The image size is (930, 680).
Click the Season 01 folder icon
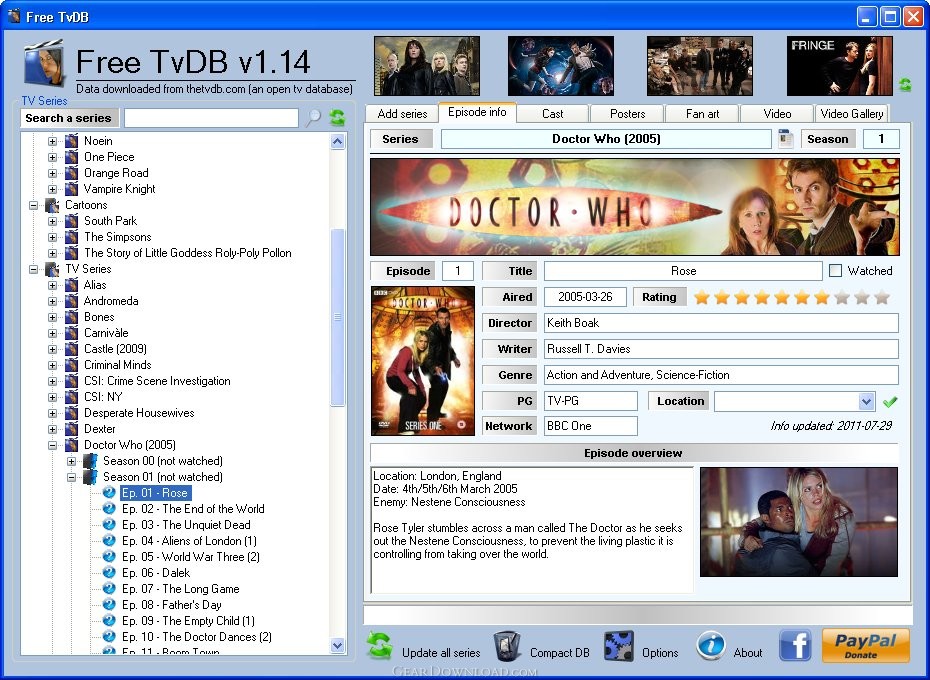pyautogui.click(x=90, y=476)
